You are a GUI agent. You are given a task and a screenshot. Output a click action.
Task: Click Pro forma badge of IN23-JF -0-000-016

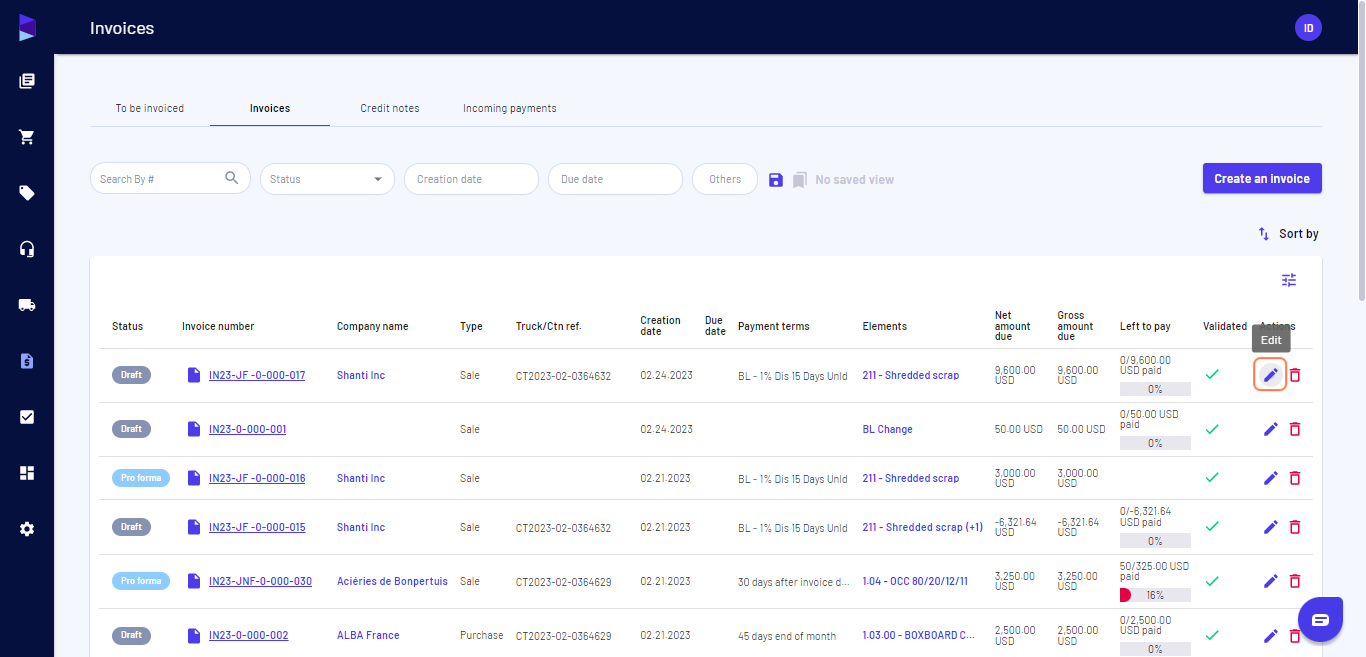141,478
